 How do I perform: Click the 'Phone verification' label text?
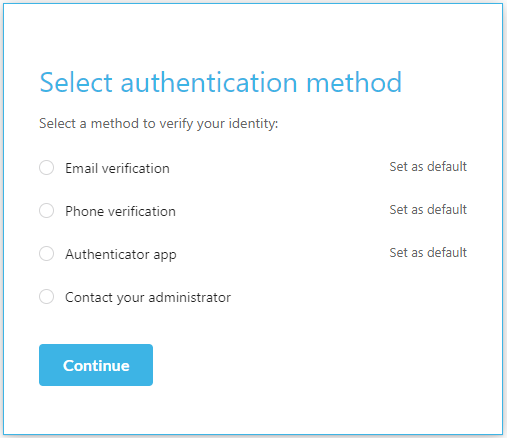(120, 211)
